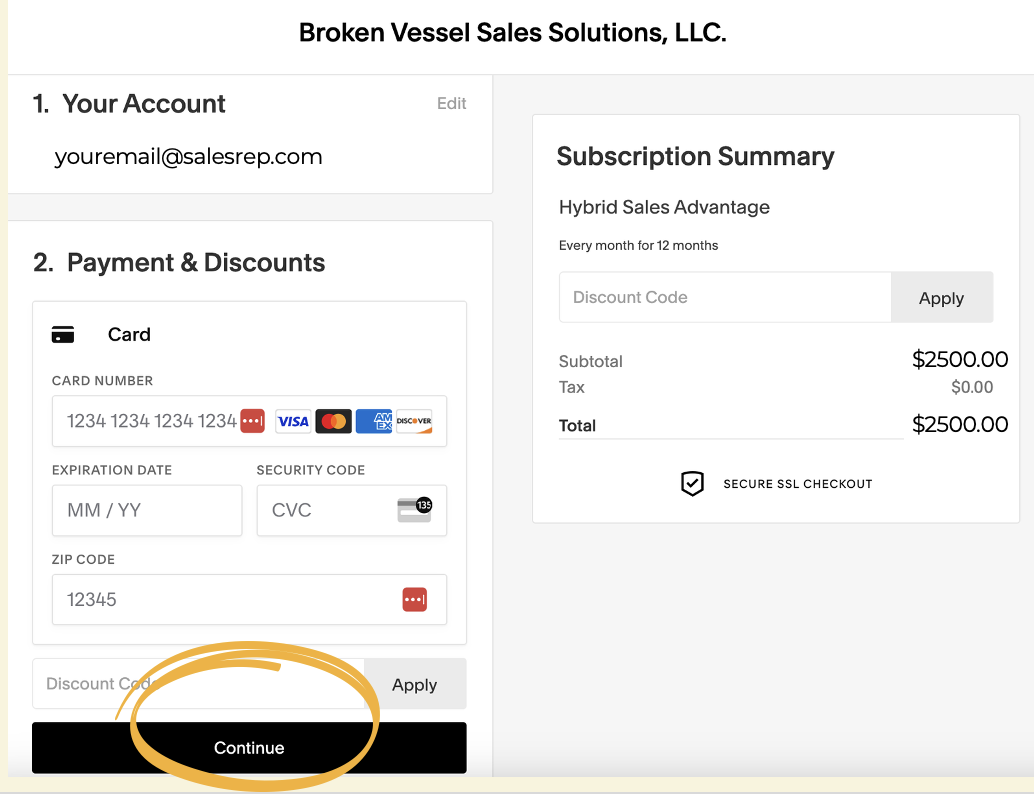Click the Mastercard logo icon
The height and width of the screenshot is (794, 1034).
(x=334, y=421)
